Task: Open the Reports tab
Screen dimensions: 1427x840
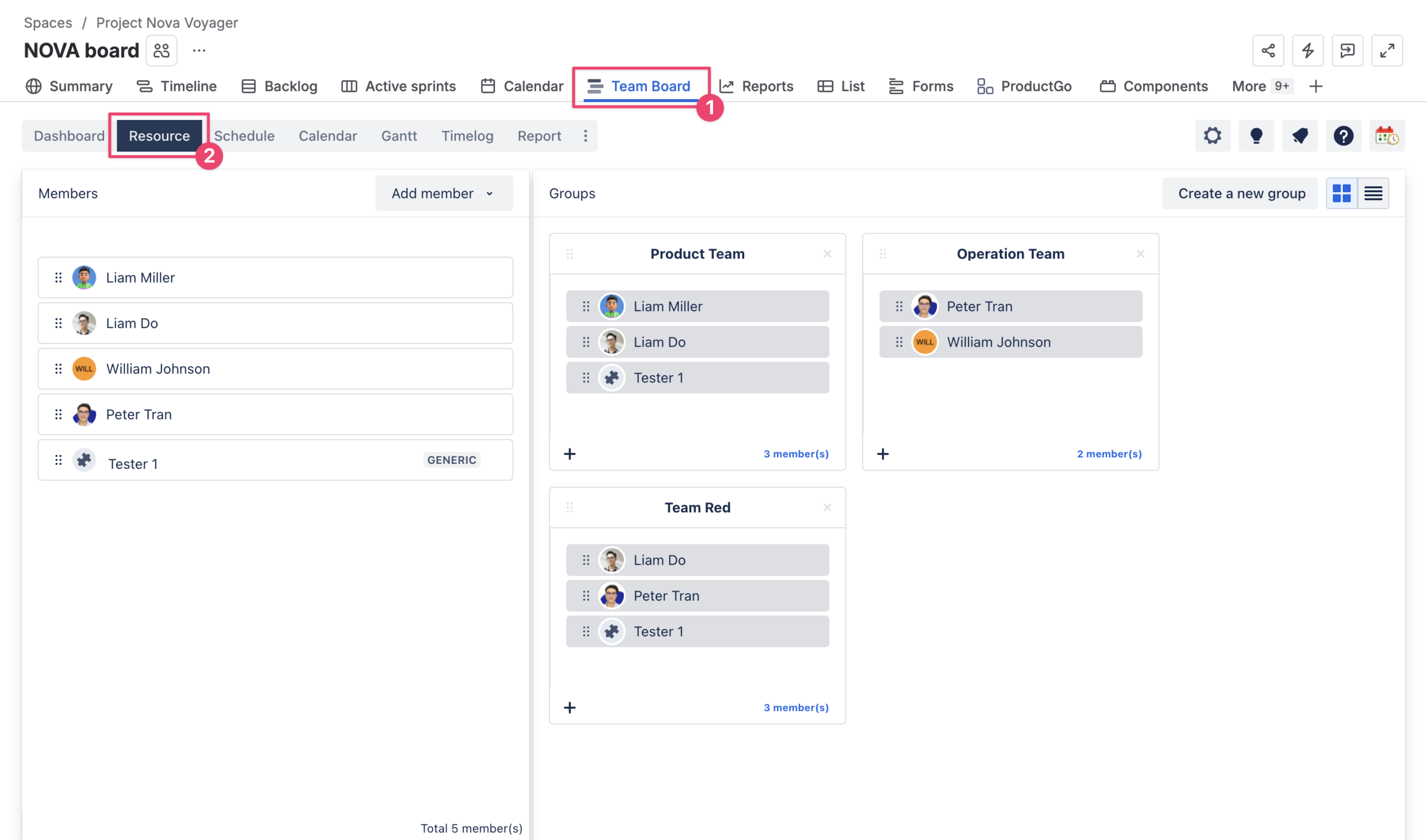Action: [756, 86]
